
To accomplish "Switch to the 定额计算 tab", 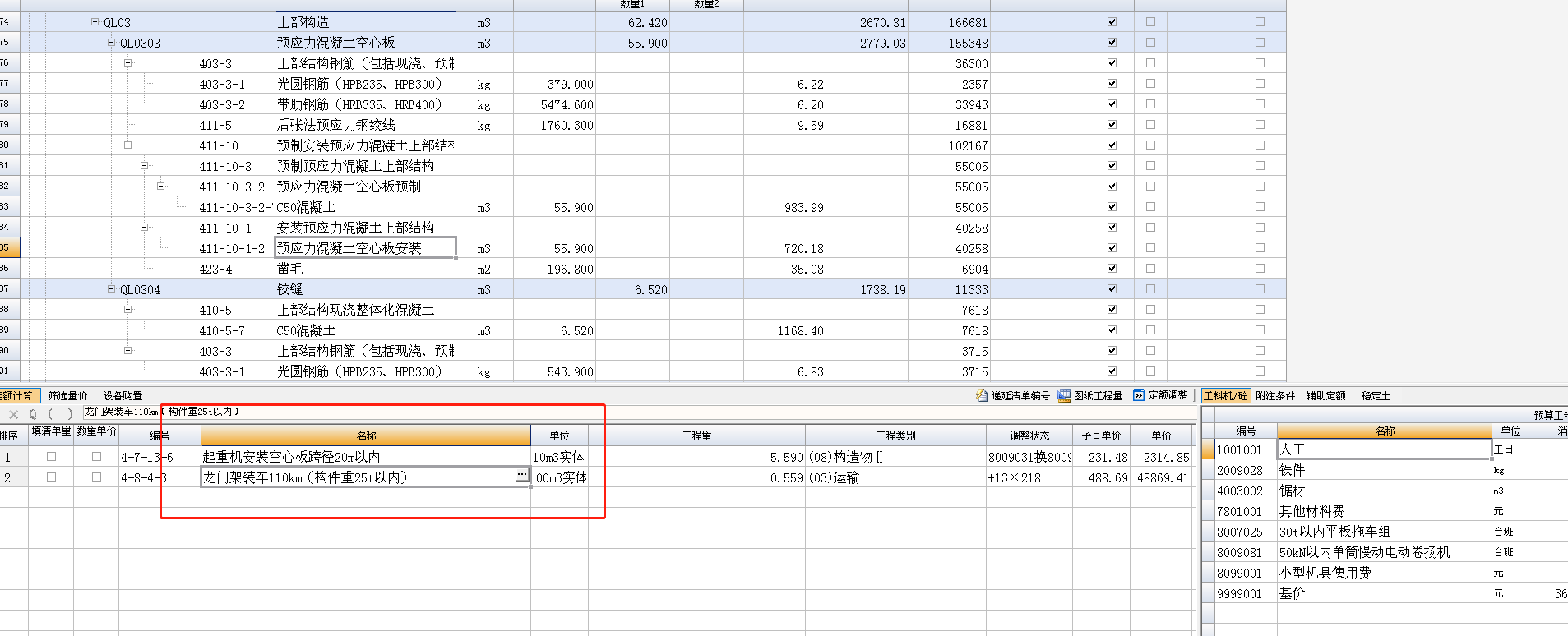I will pos(18,395).
